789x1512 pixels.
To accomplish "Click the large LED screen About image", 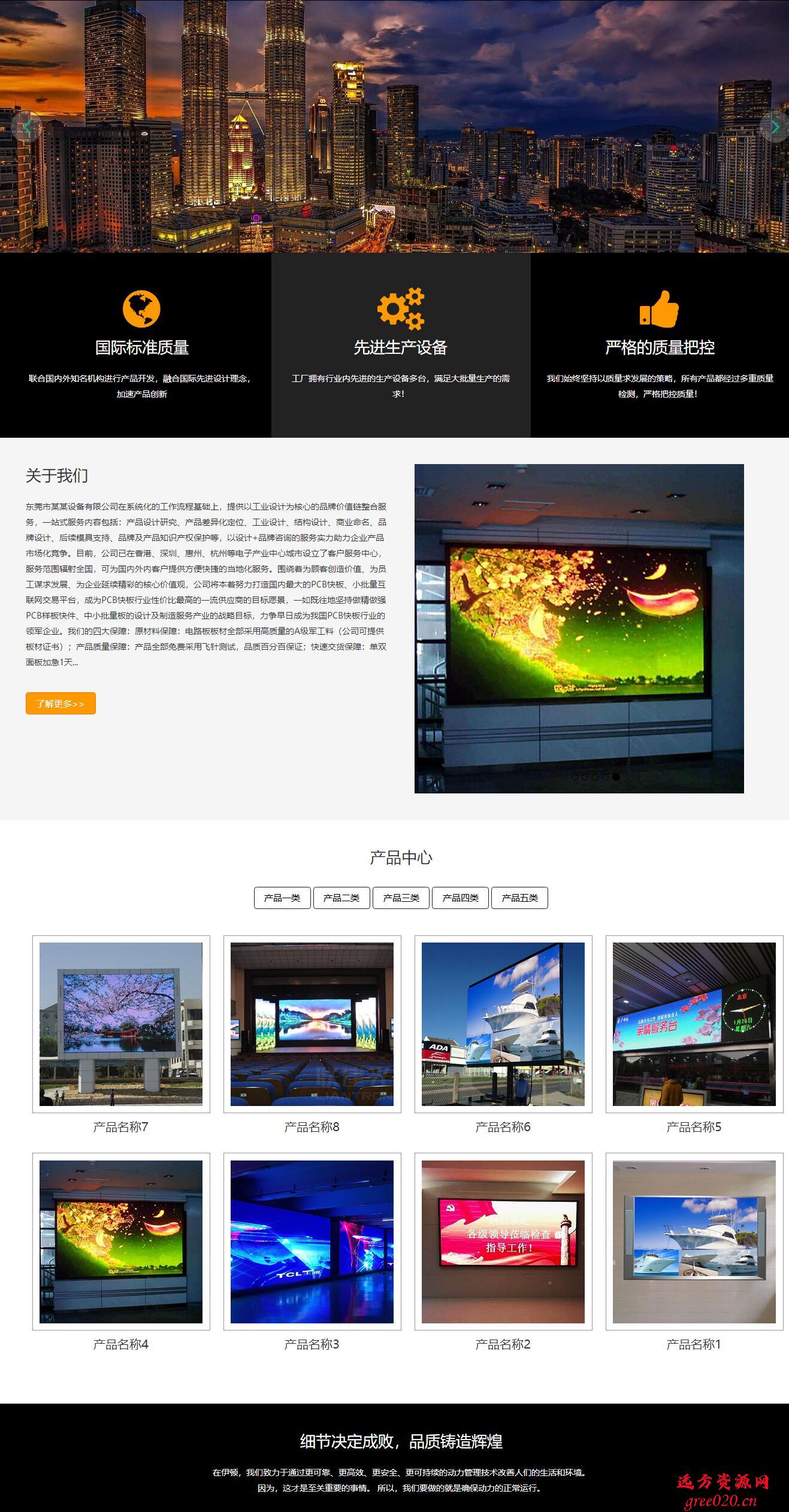I will click(x=579, y=628).
